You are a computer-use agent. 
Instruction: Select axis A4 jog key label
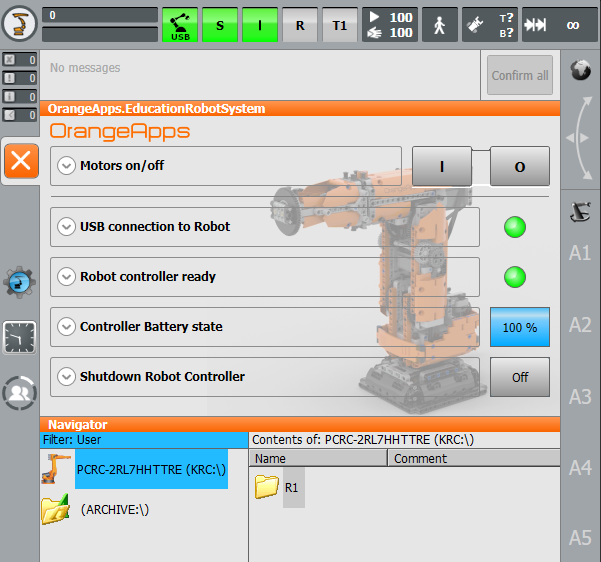pos(580,468)
